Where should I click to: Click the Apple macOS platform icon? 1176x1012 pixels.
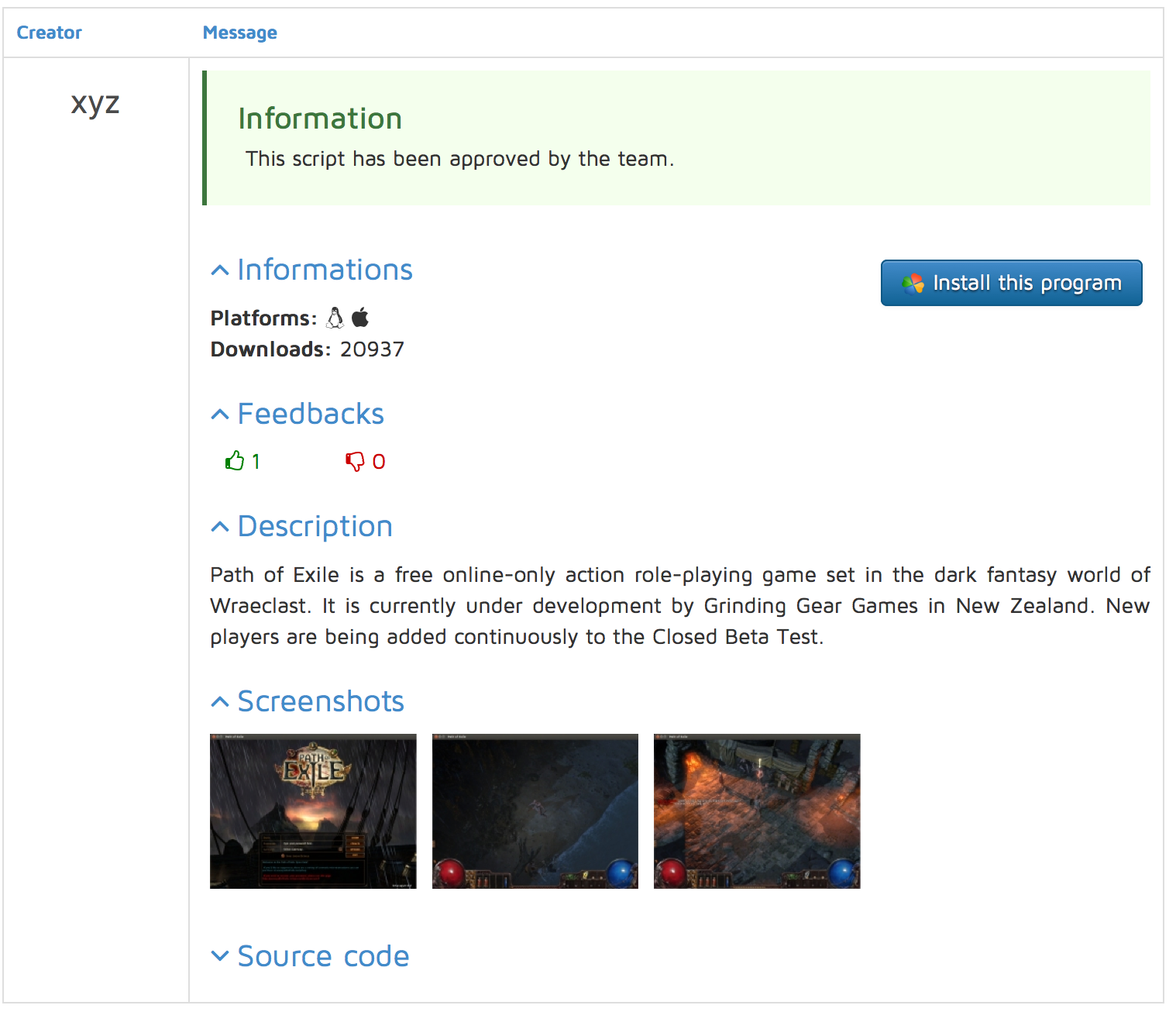(360, 318)
